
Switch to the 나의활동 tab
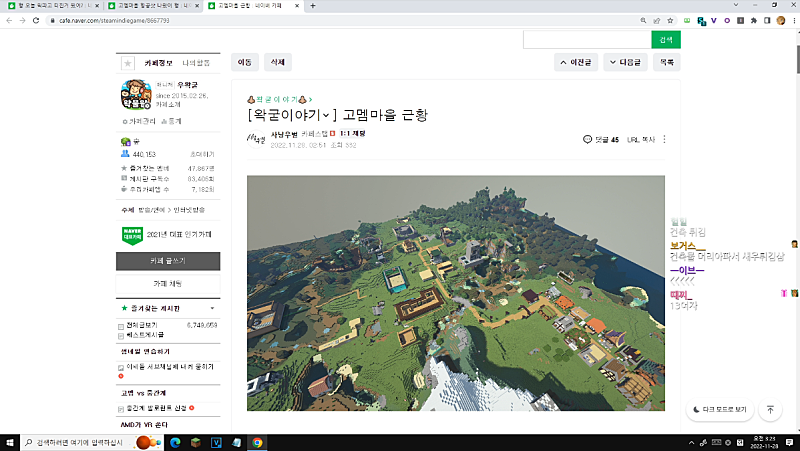point(196,62)
